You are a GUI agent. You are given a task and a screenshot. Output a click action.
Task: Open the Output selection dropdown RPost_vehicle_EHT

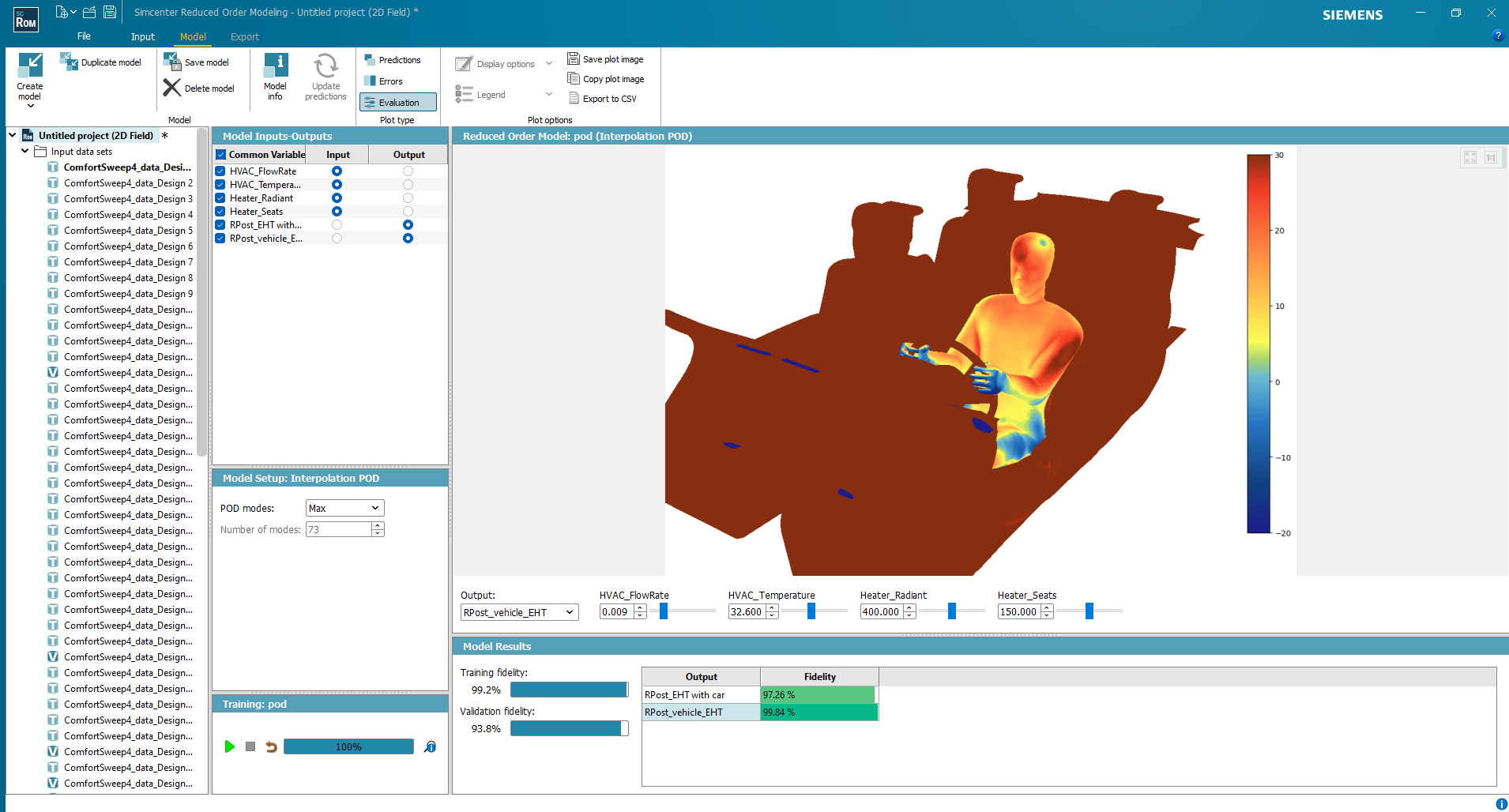(519, 612)
